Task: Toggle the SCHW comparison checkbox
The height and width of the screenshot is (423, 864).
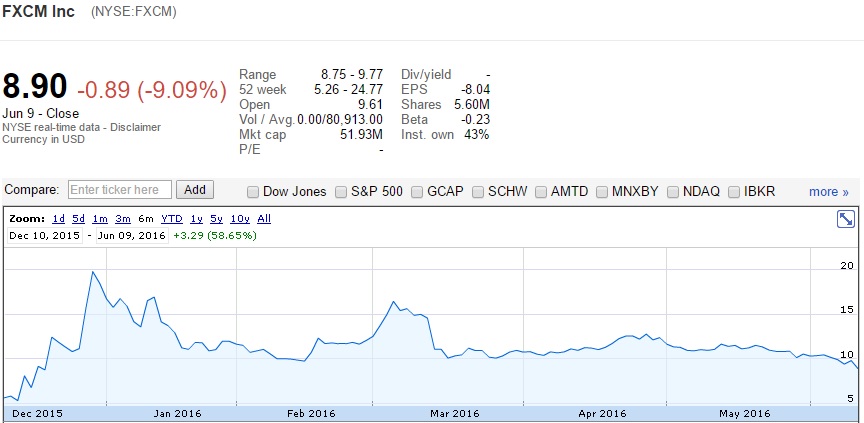Action: pos(478,192)
